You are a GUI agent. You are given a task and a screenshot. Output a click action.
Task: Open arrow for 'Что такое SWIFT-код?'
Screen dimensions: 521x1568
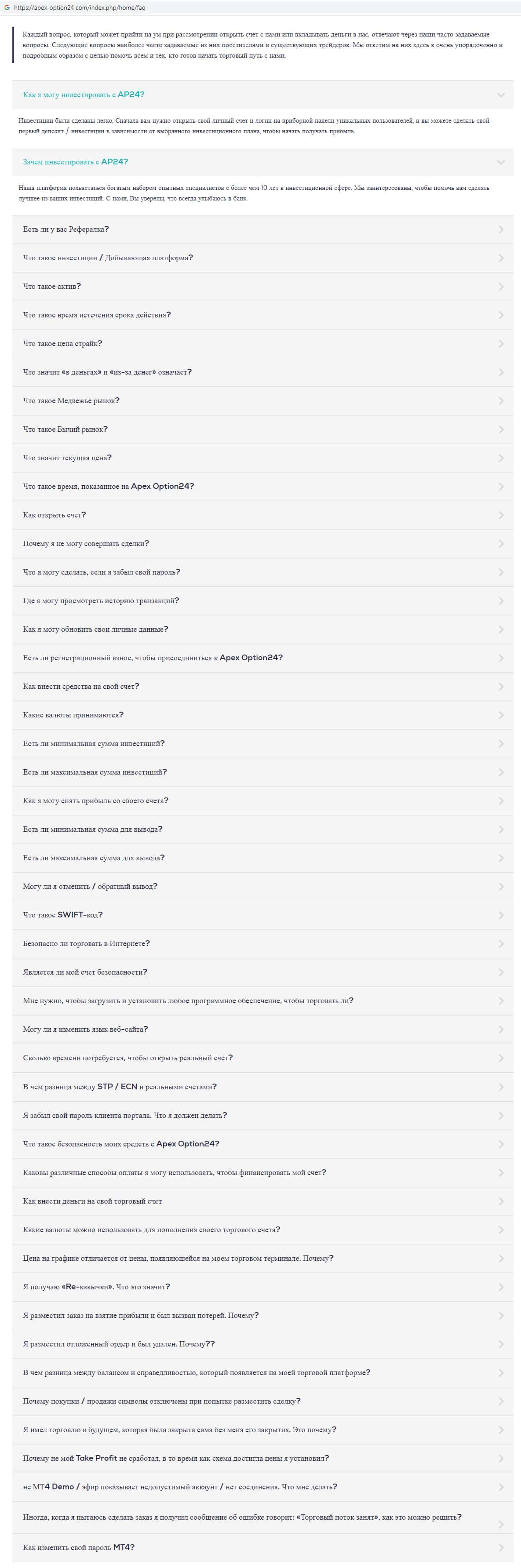[x=501, y=916]
